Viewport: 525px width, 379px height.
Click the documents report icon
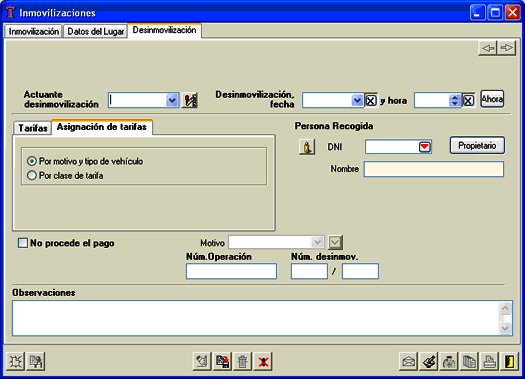pyautogui.click(x=469, y=361)
